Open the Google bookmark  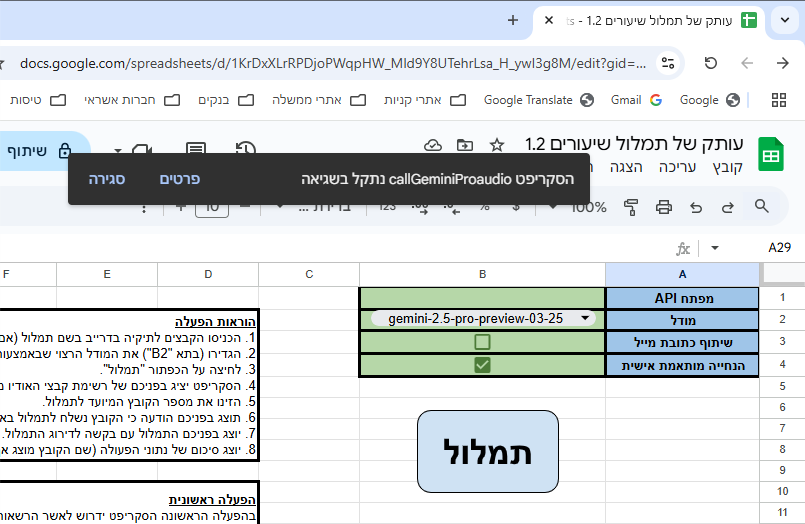tap(710, 100)
